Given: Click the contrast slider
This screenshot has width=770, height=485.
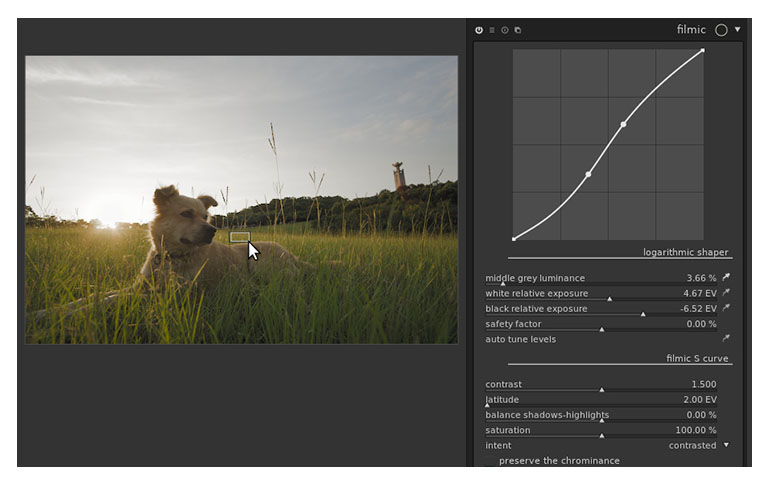Looking at the screenshot, I should [x=600, y=385].
